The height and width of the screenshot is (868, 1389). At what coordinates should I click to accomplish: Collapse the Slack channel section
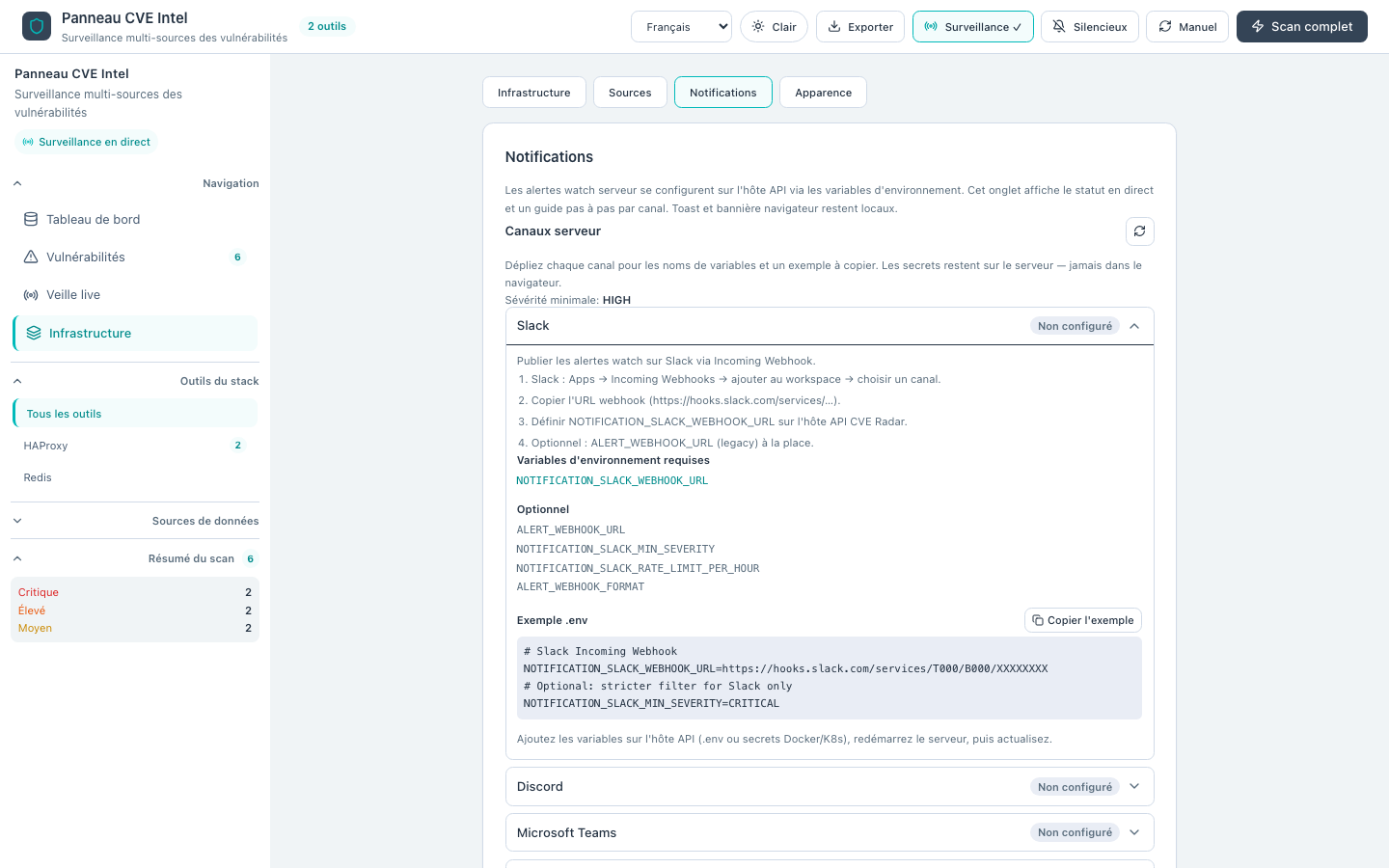830,326
